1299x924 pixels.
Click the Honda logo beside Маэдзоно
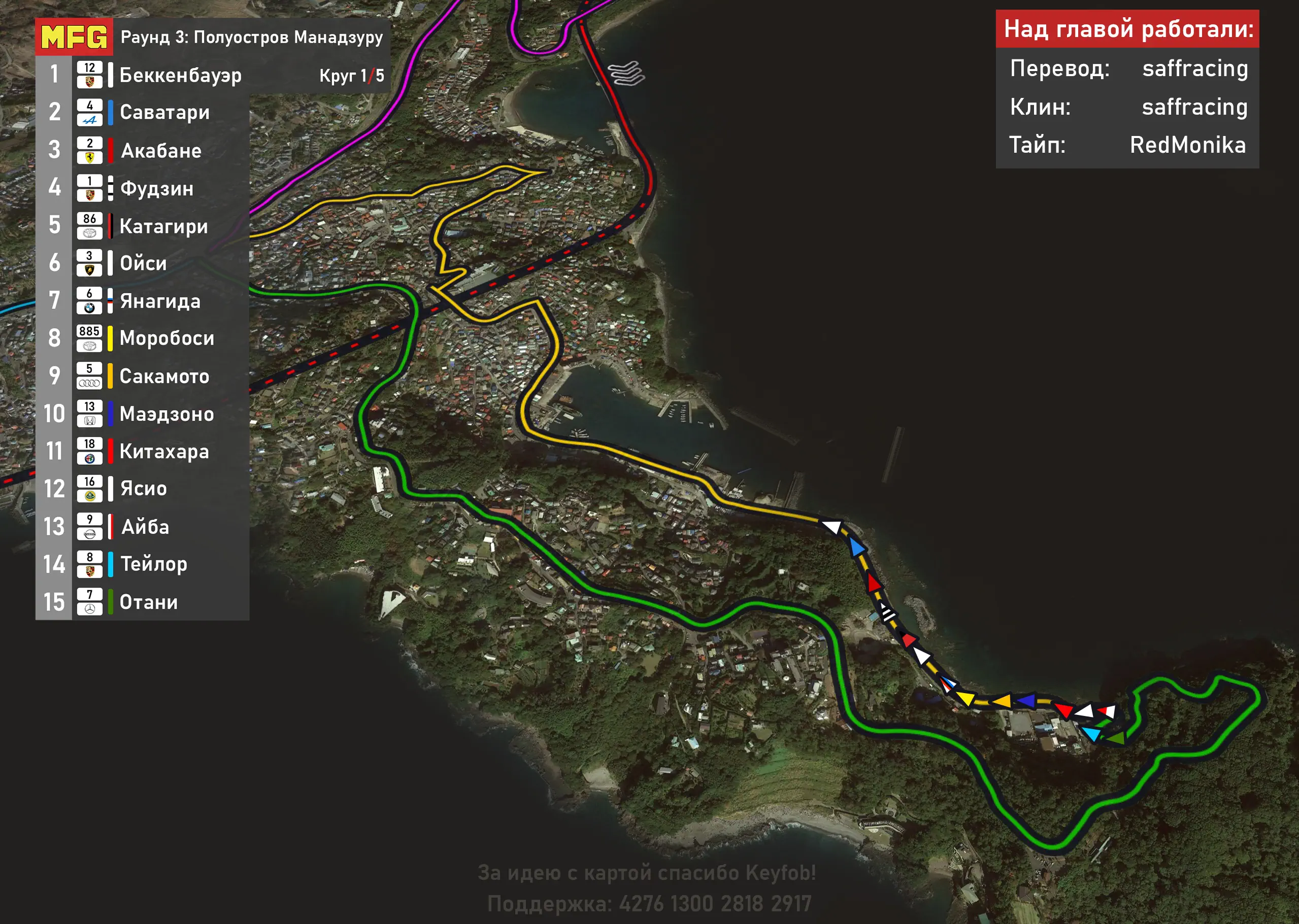[89, 421]
